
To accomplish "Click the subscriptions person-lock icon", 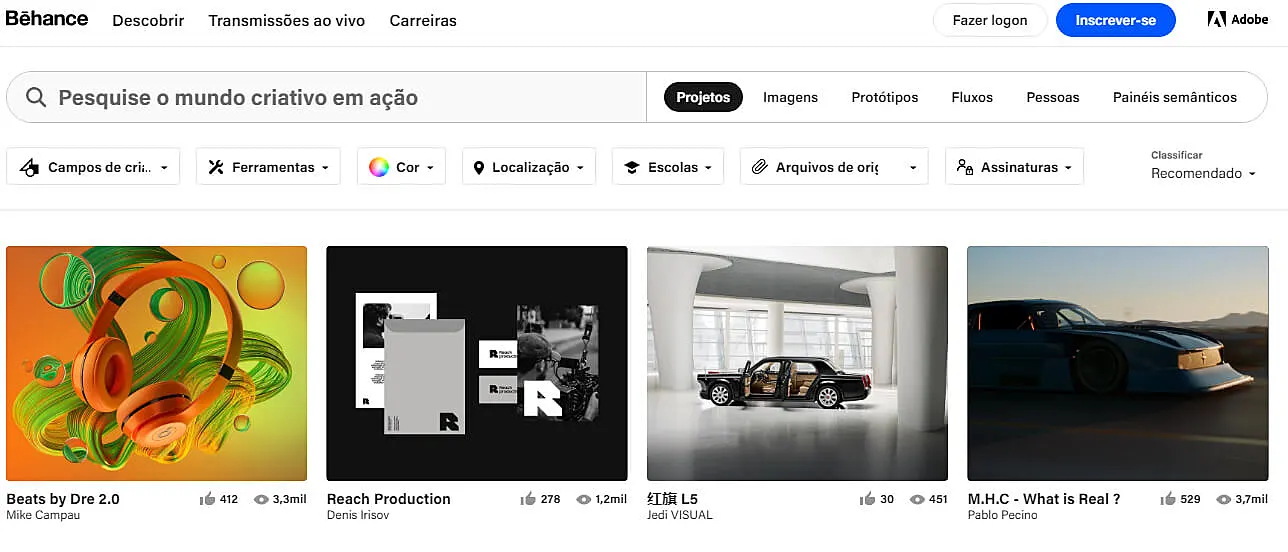I will [x=964, y=167].
